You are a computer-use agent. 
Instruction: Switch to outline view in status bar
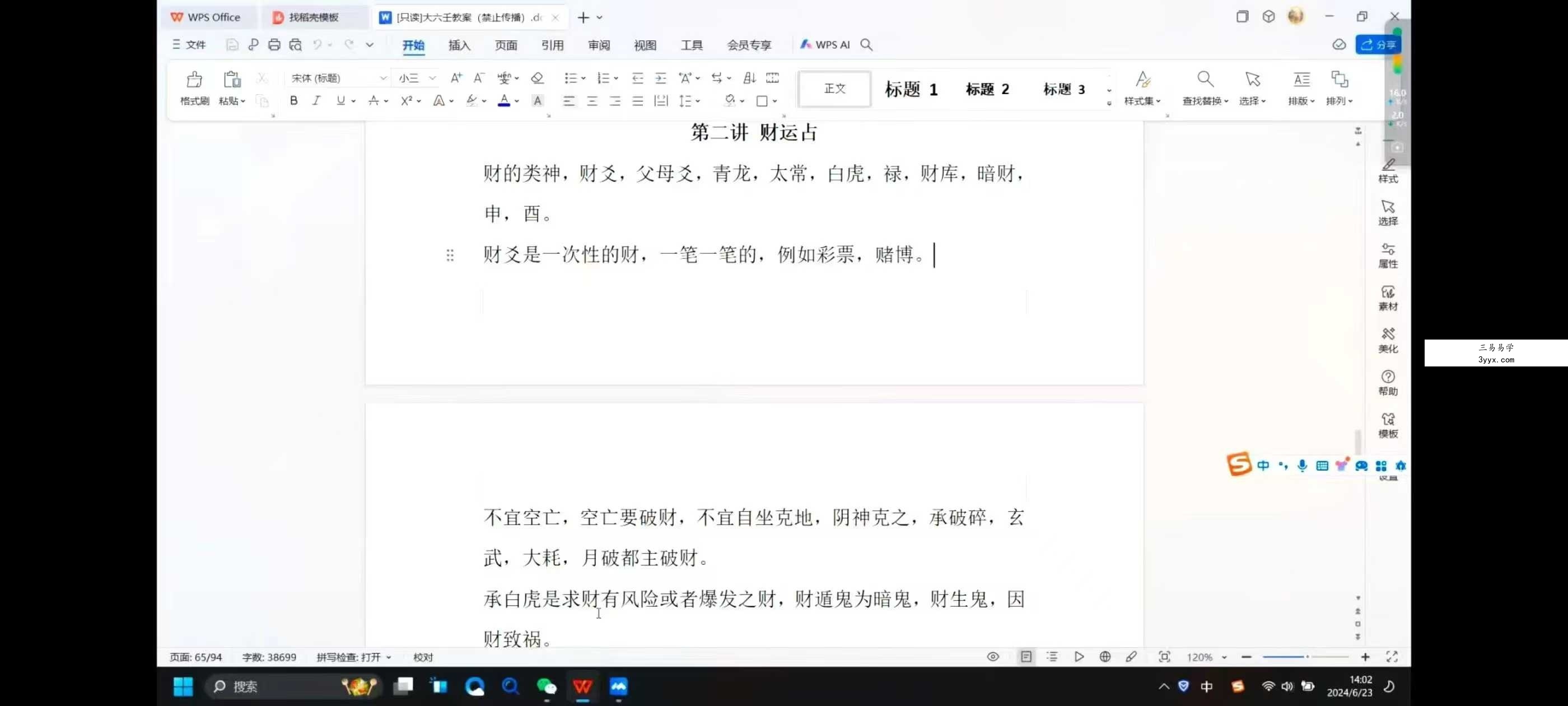[x=1052, y=657]
